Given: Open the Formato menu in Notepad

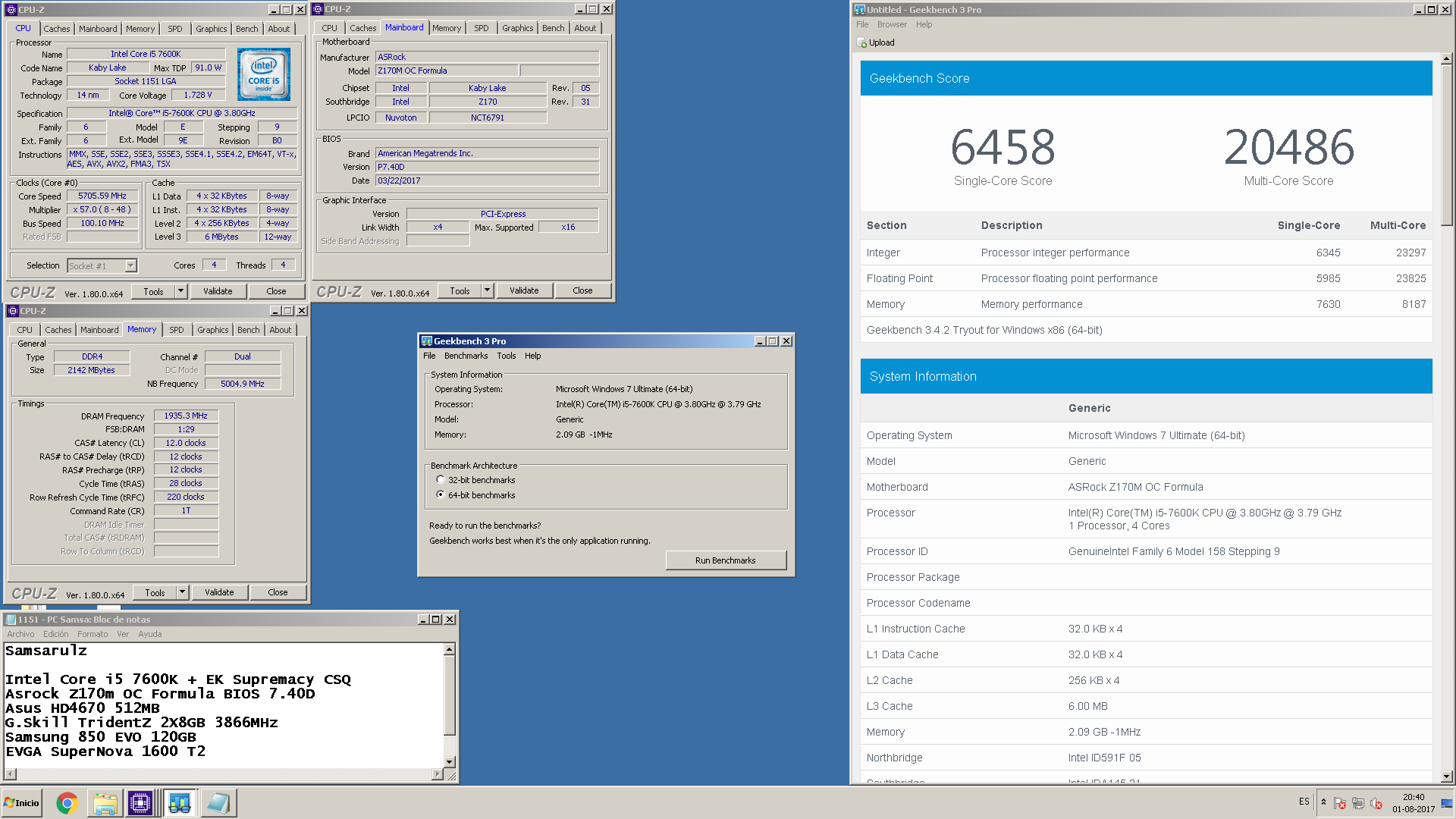Looking at the screenshot, I should pyautogui.click(x=93, y=634).
